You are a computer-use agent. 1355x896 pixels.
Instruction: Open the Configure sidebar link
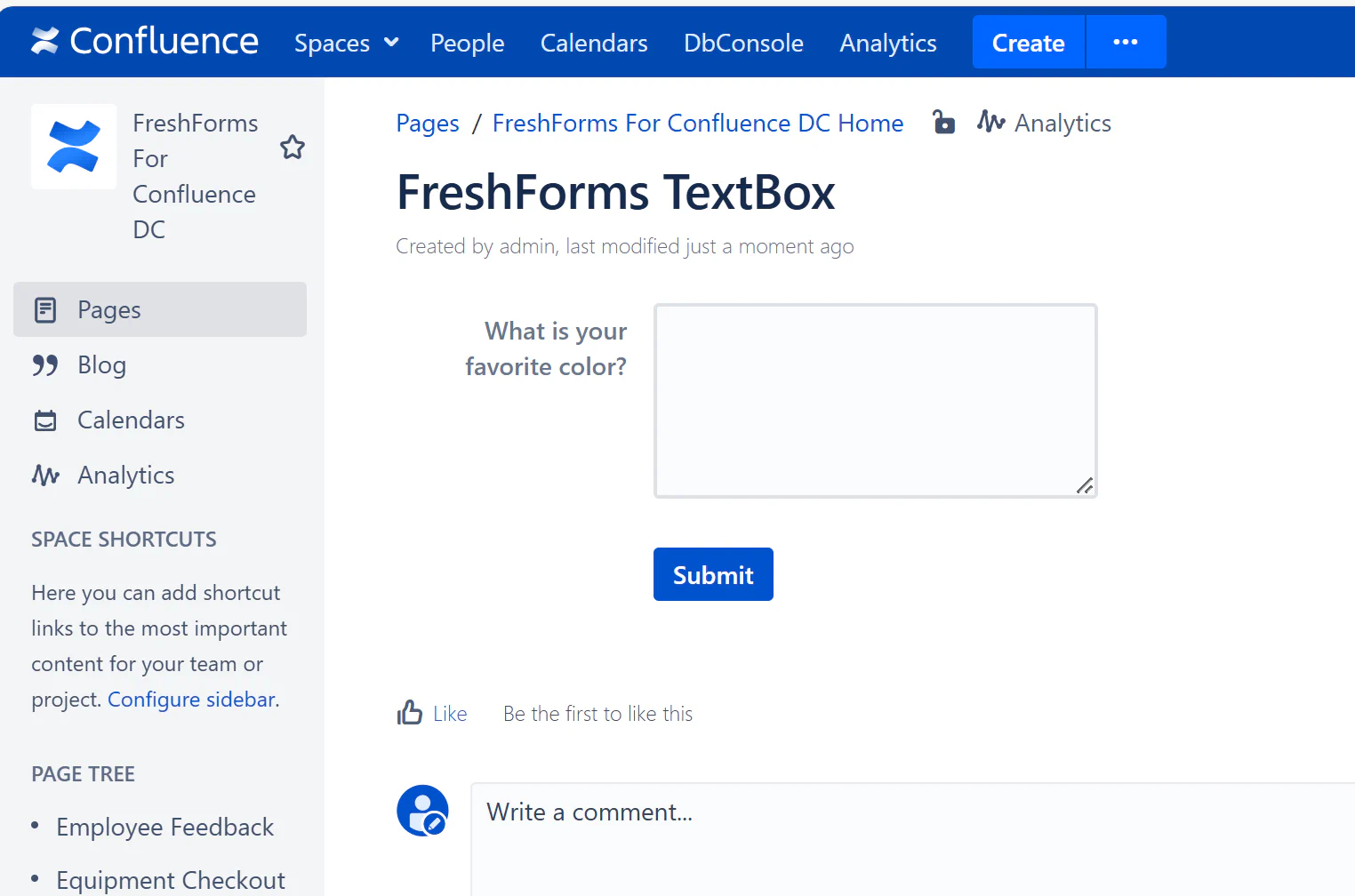click(190, 699)
